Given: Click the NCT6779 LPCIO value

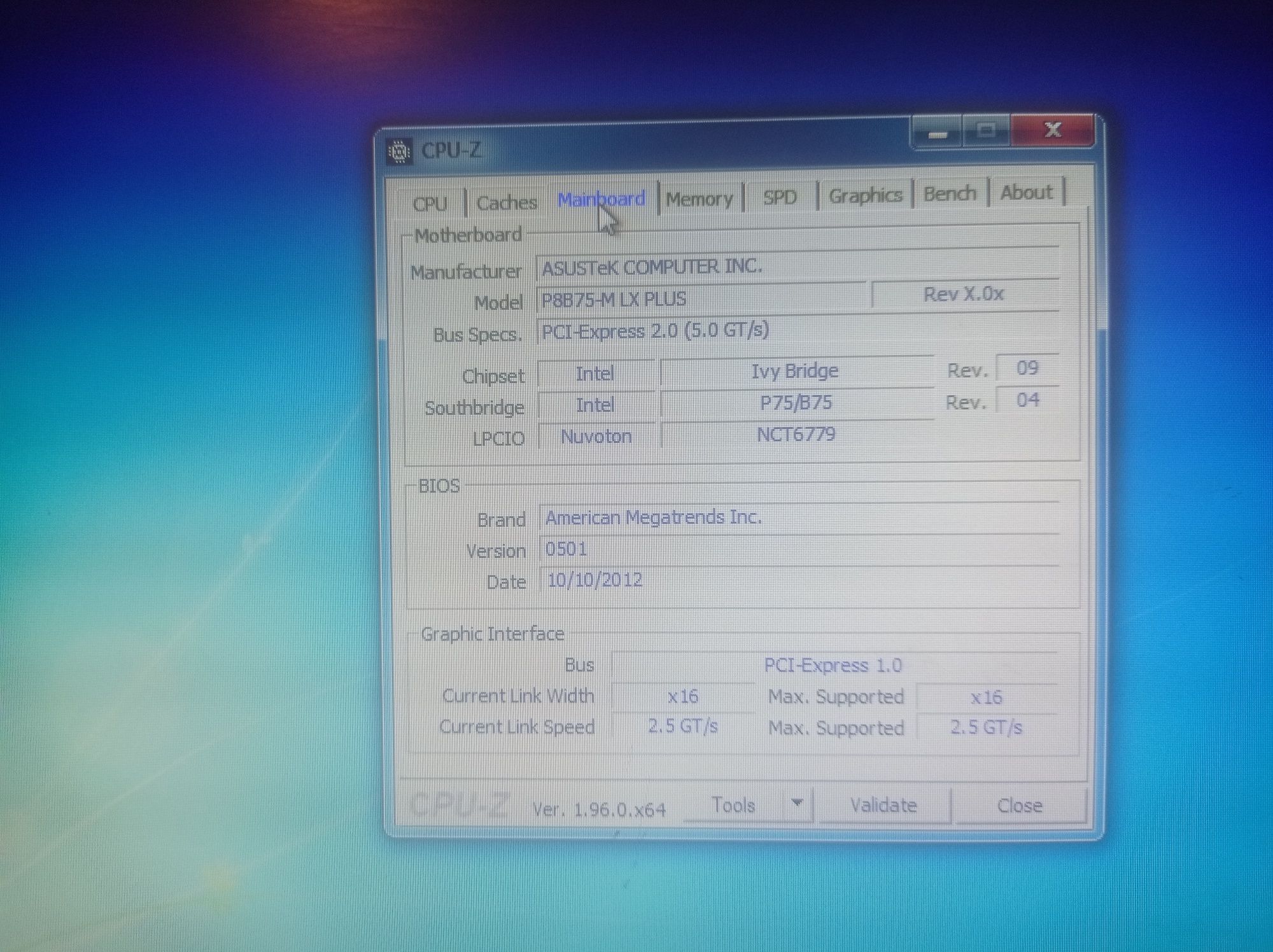Looking at the screenshot, I should coord(796,435).
